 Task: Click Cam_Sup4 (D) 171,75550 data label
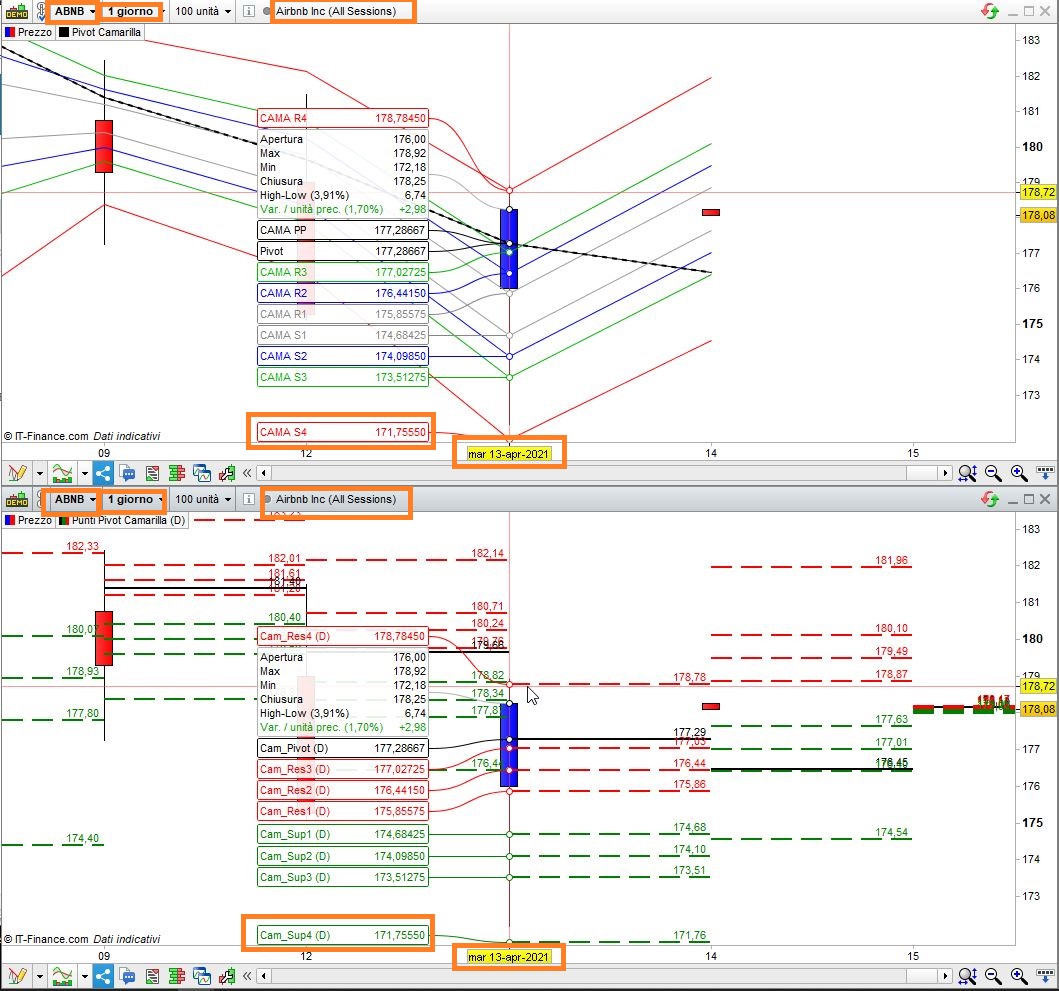pyautogui.click(x=343, y=935)
